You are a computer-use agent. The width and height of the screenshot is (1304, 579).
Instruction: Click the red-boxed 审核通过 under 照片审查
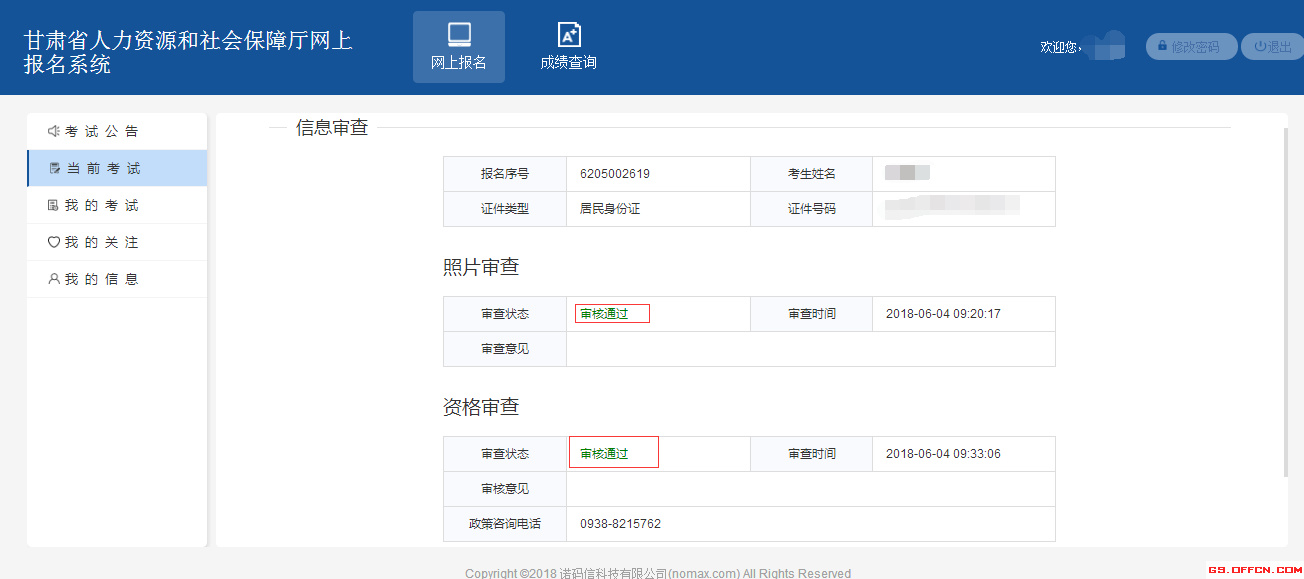(x=611, y=313)
